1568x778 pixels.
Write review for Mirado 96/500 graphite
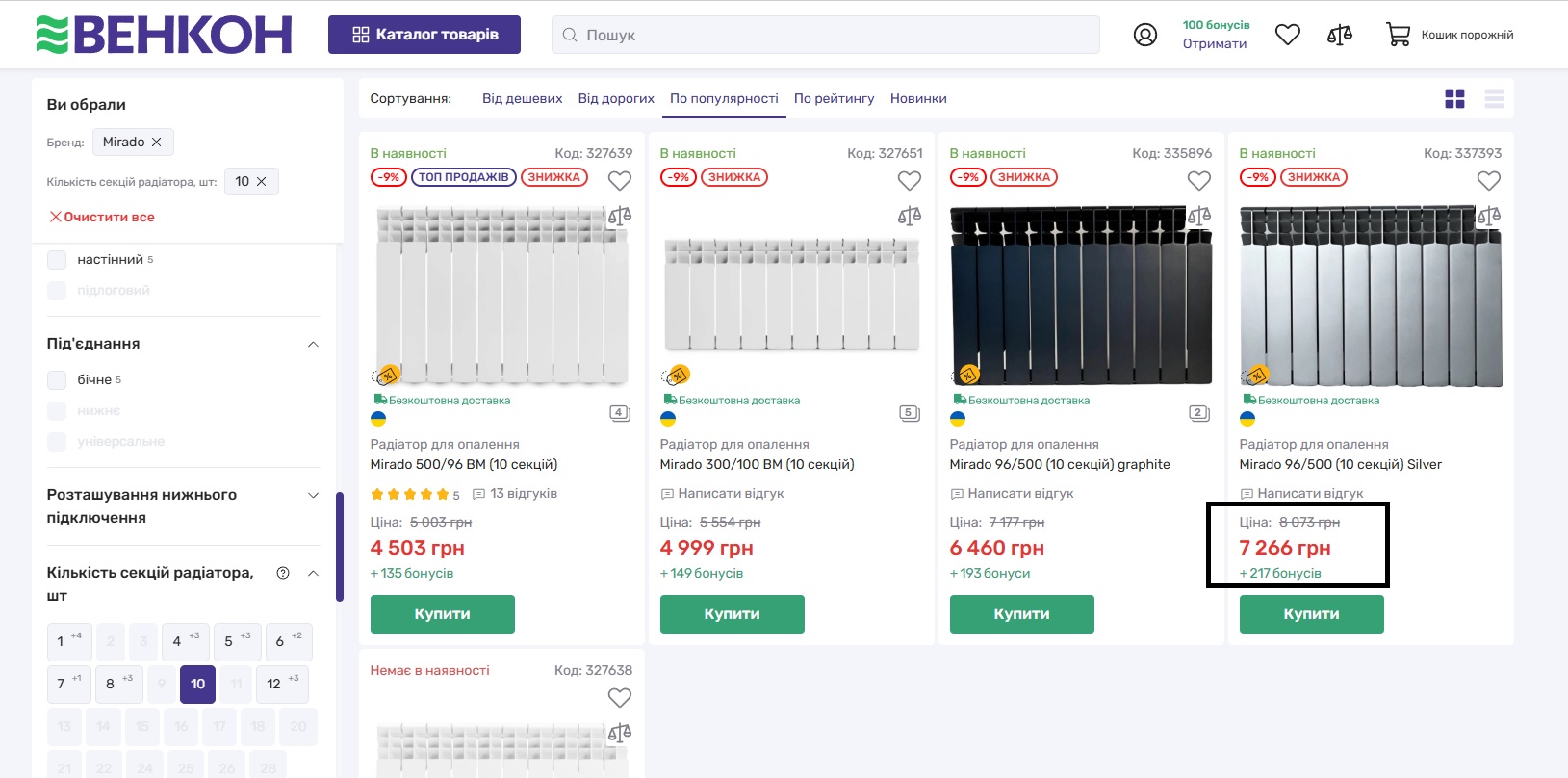pyautogui.click(x=1012, y=494)
